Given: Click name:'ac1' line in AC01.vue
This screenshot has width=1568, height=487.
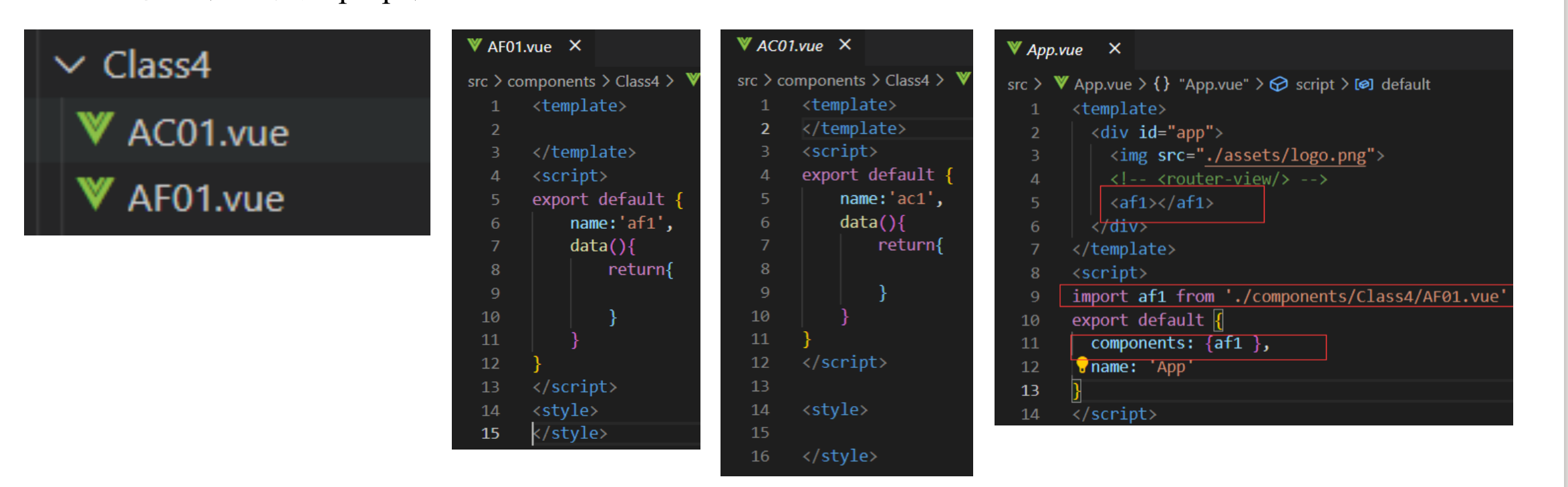Looking at the screenshot, I should point(892,199).
